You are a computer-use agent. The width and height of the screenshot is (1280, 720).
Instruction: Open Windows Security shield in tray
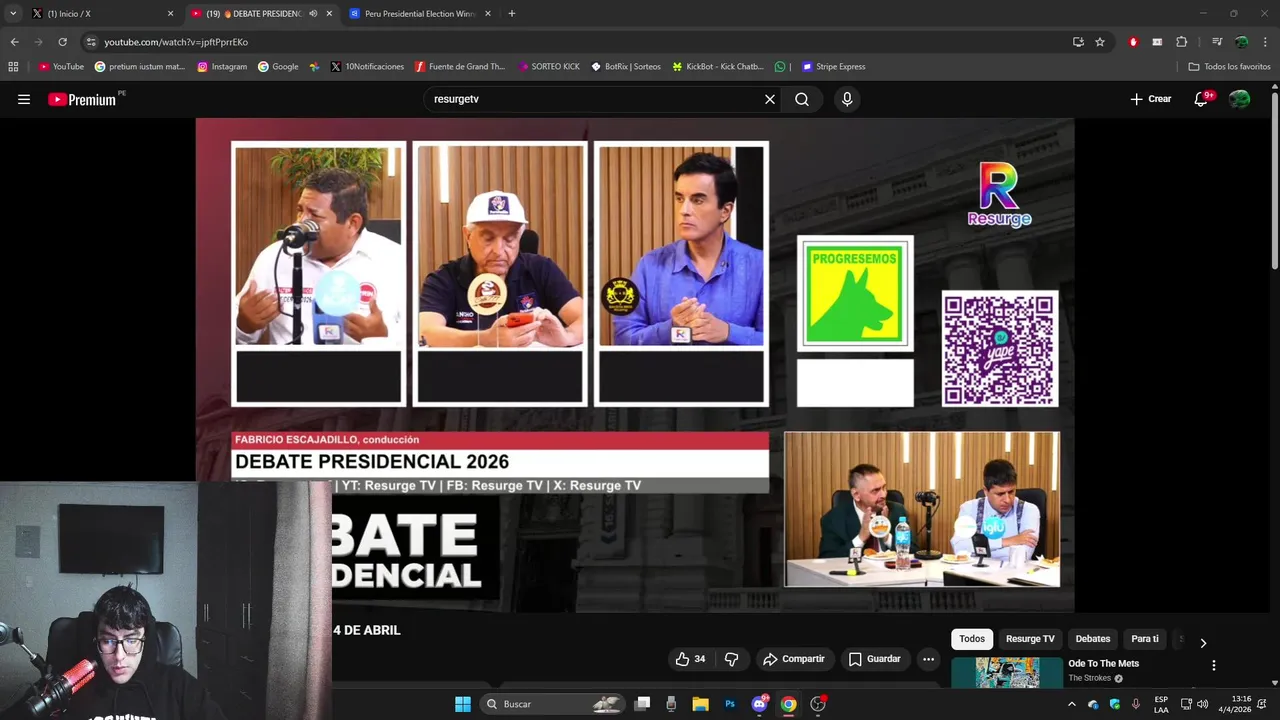(x=1115, y=704)
